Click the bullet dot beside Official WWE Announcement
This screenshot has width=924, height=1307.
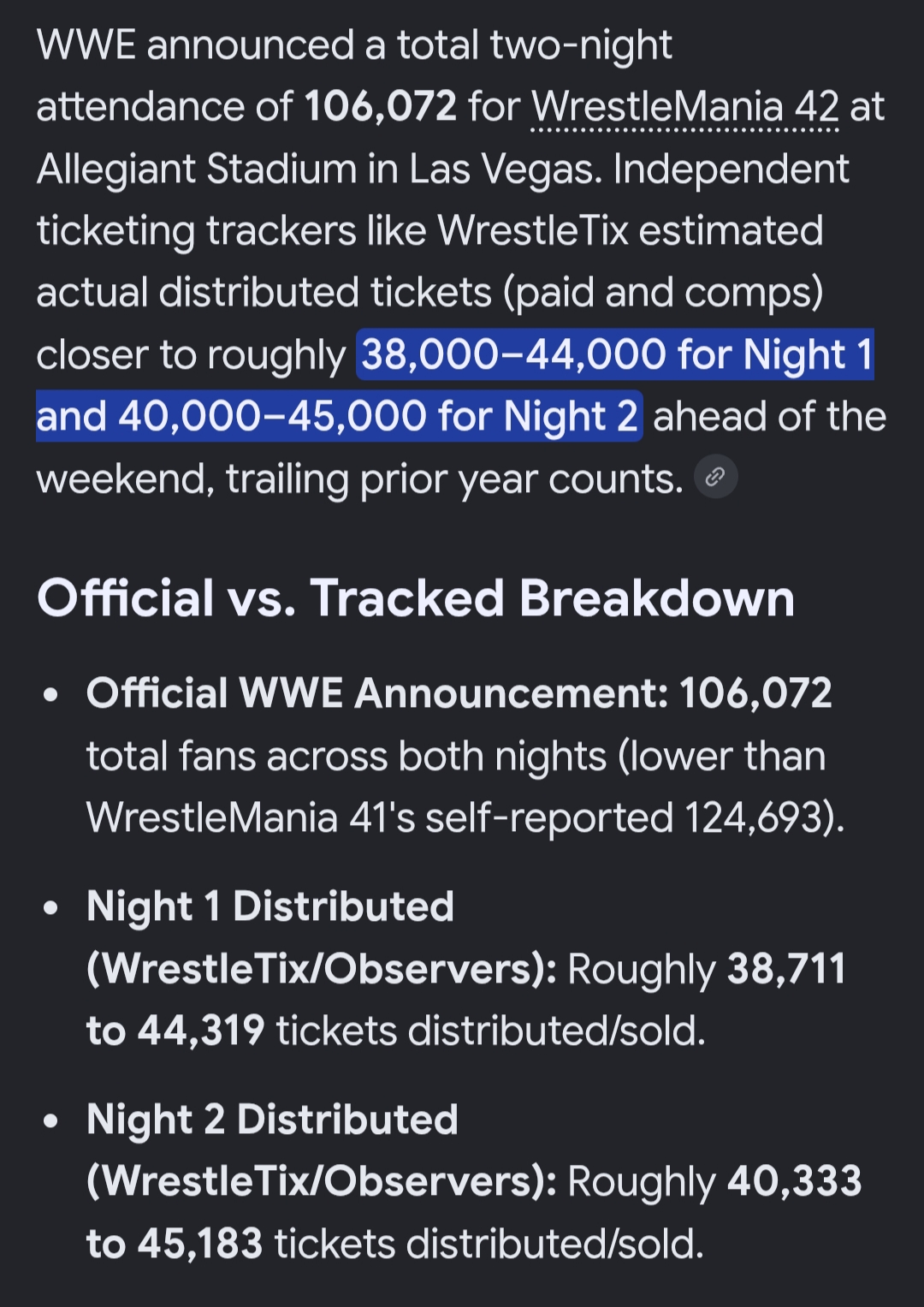(51, 694)
